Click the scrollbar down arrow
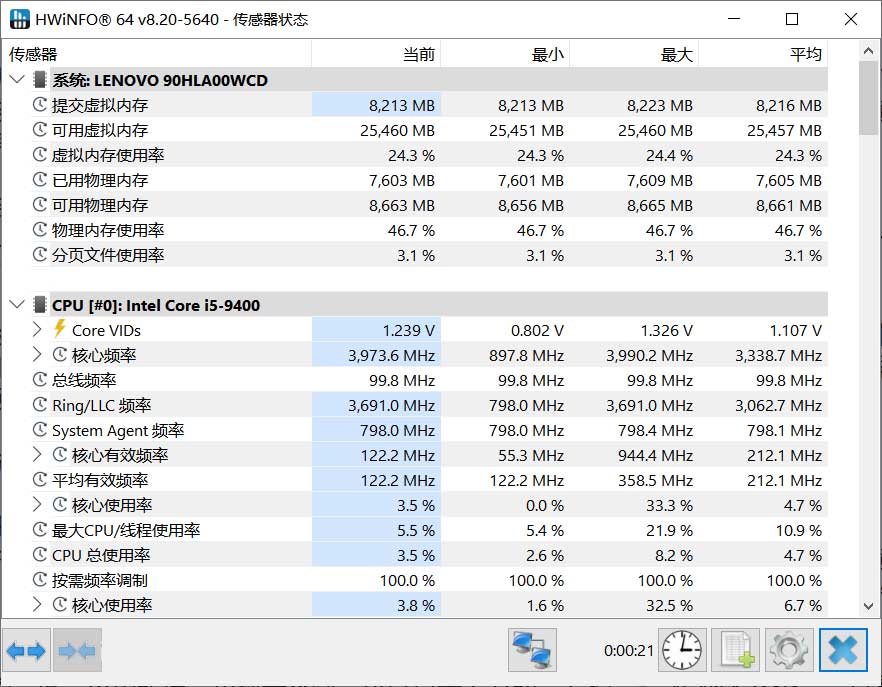This screenshot has height=687, width=882. pos(868,606)
